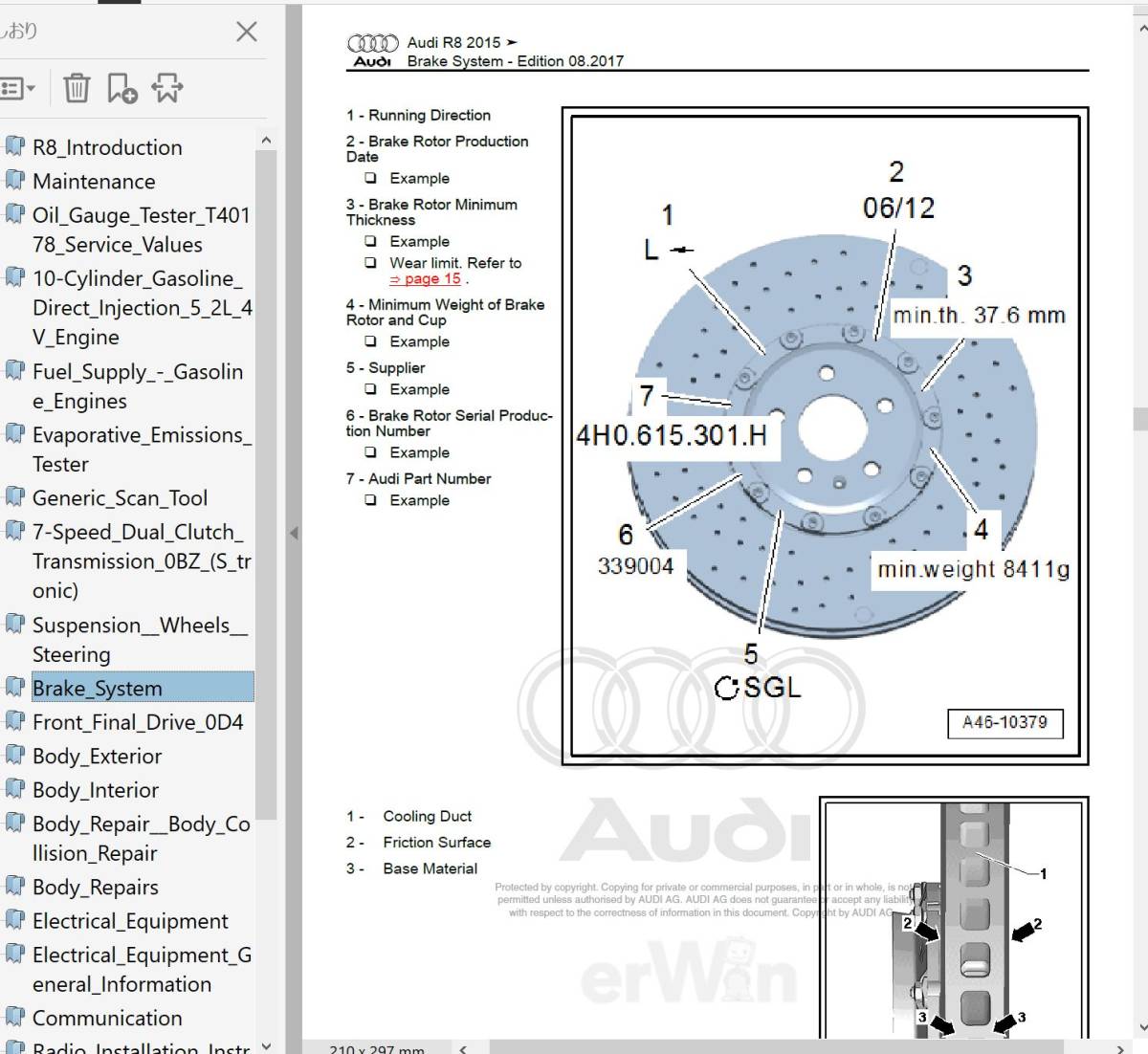Click the '06/12' production date label

coord(898,208)
